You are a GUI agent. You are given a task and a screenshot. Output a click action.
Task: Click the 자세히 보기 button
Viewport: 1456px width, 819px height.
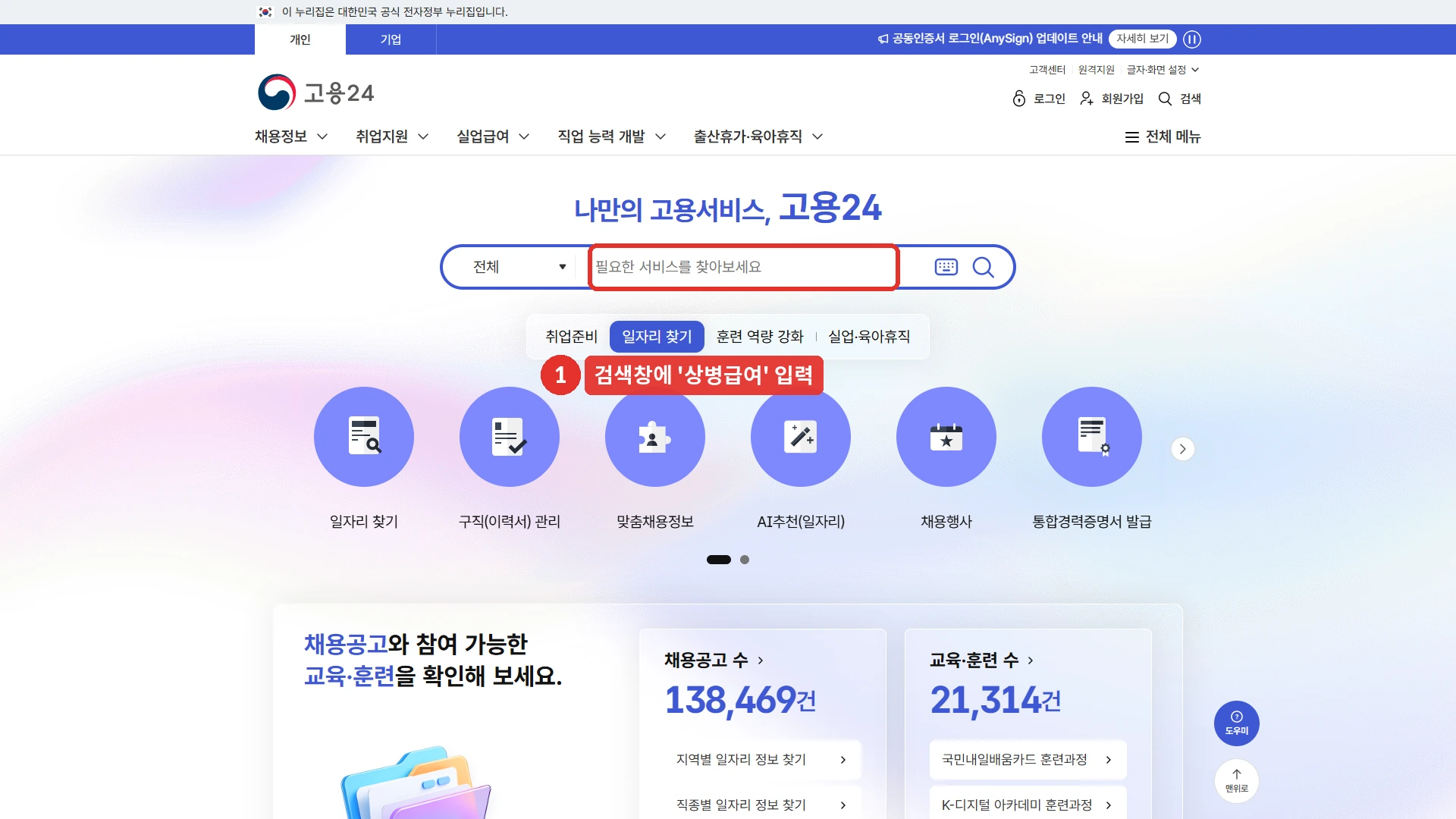pyautogui.click(x=1142, y=39)
